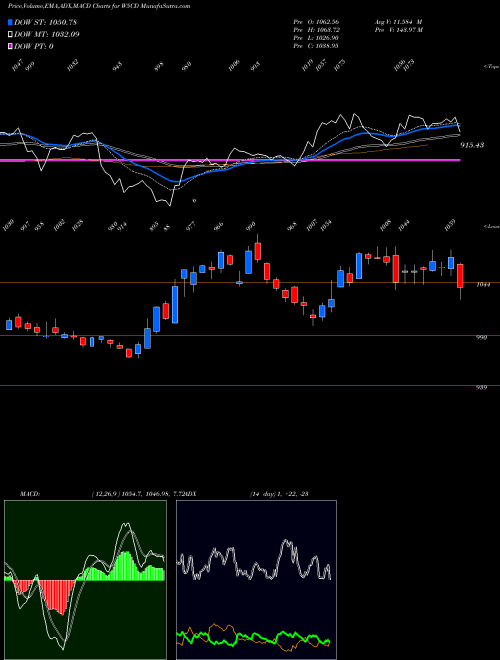Image resolution: width=500 pixels, height=660 pixels.
Task: Click the 'Pre C: 1038.95' close value
Action: pos(316,46)
